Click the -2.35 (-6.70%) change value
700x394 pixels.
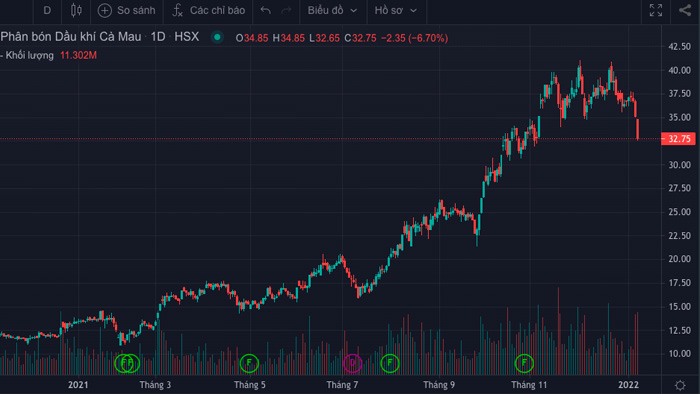[x=414, y=38]
